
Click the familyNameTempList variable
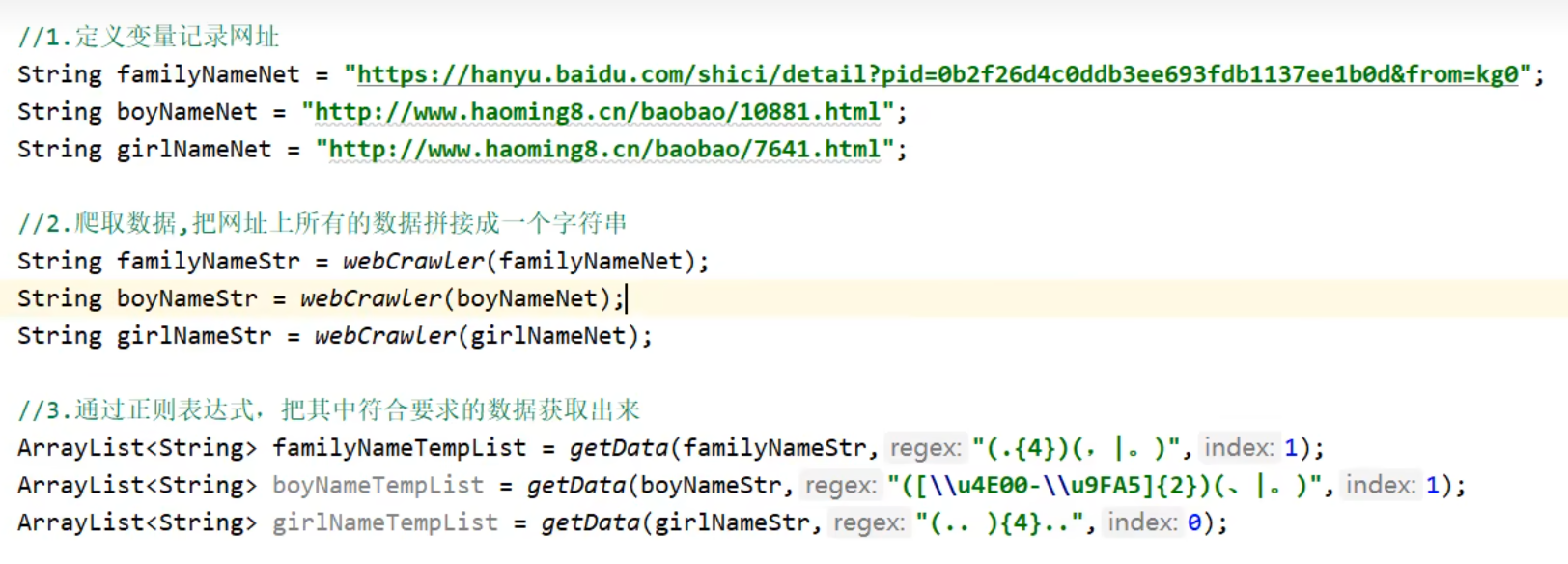point(399,448)
